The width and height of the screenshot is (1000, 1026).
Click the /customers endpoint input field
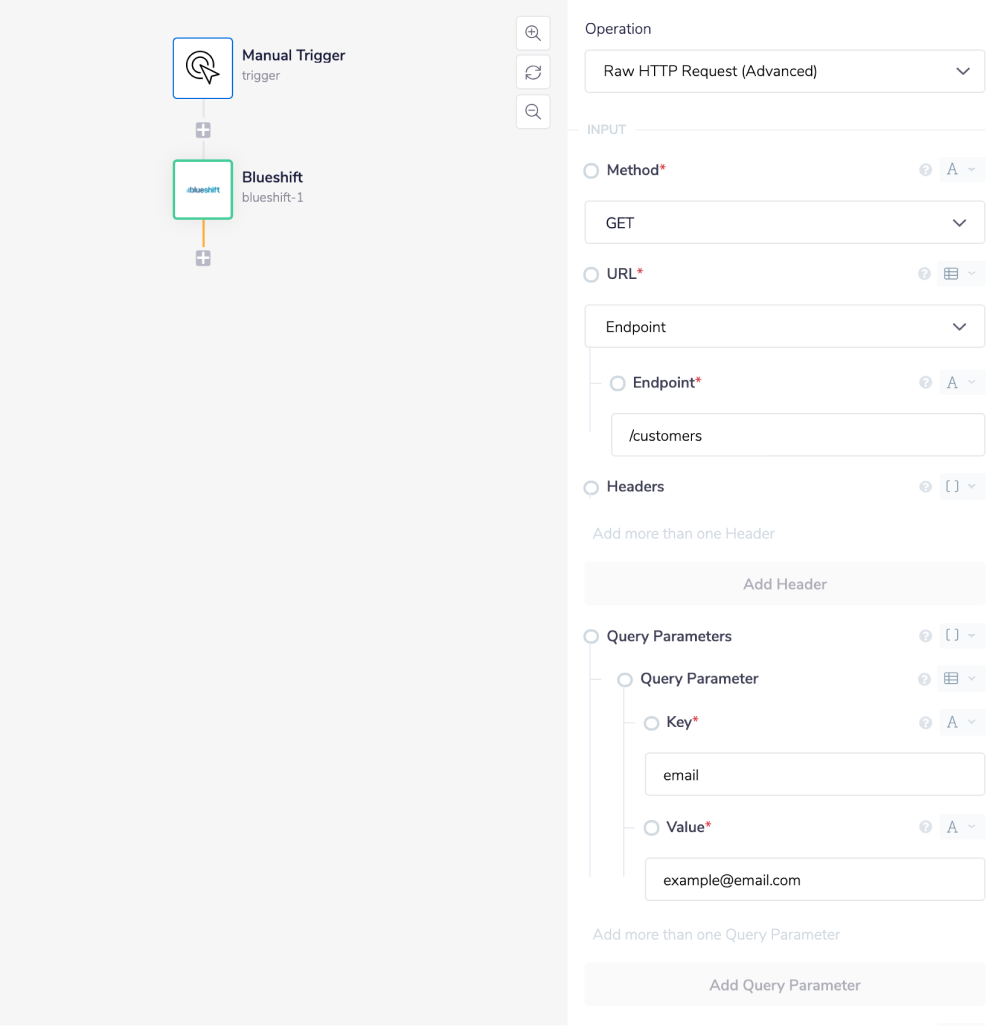coord(797,436)
